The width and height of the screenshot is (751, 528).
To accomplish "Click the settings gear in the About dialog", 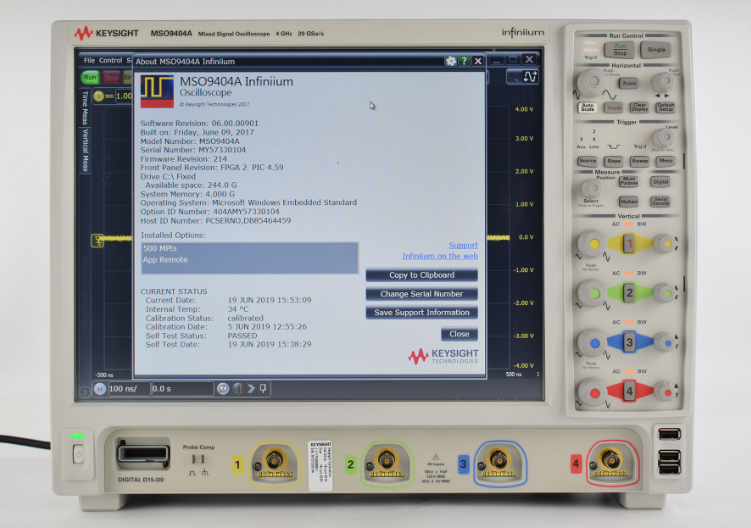I will coord(451,61).
